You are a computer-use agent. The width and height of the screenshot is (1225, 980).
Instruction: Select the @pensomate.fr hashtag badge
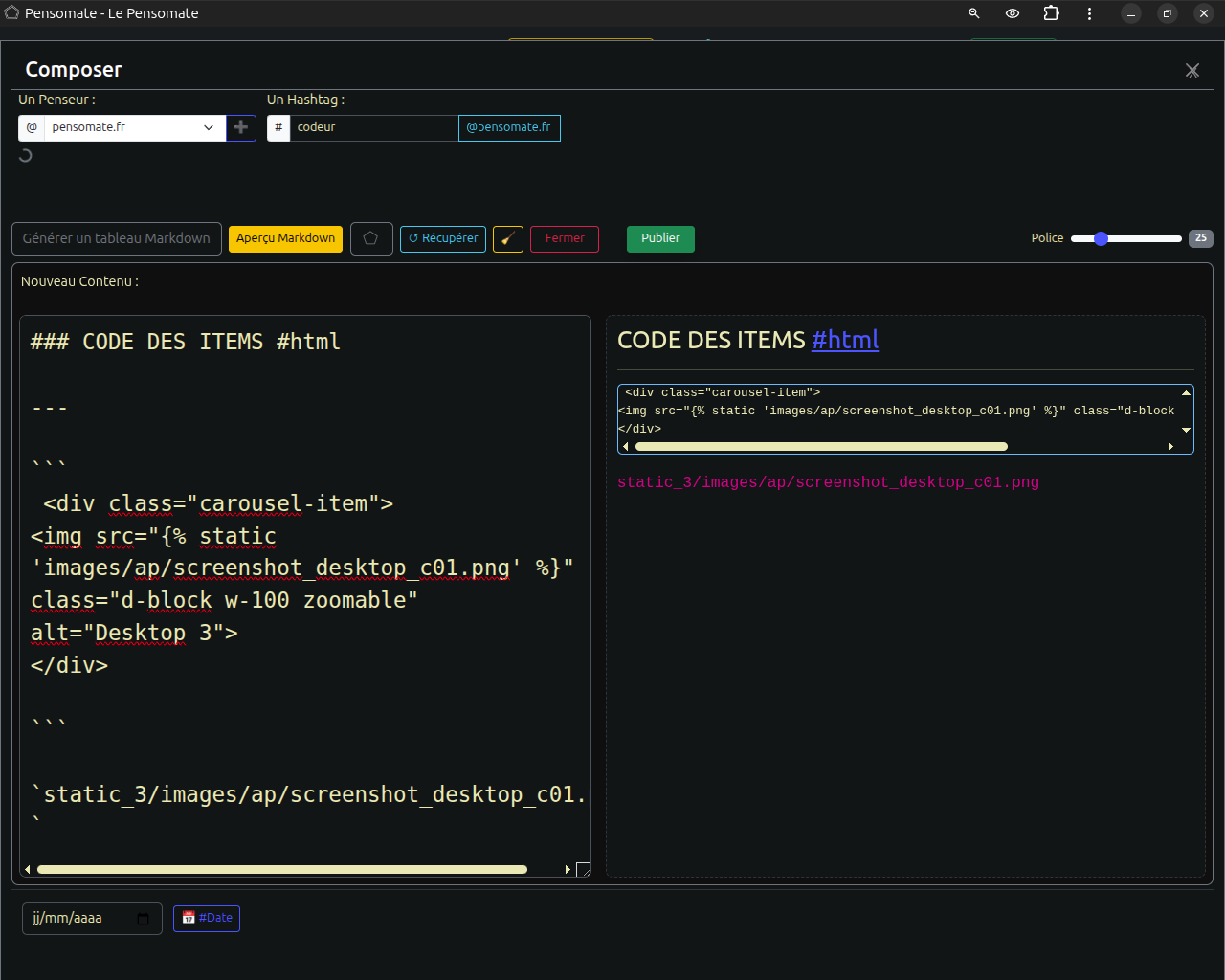(509, 127)
